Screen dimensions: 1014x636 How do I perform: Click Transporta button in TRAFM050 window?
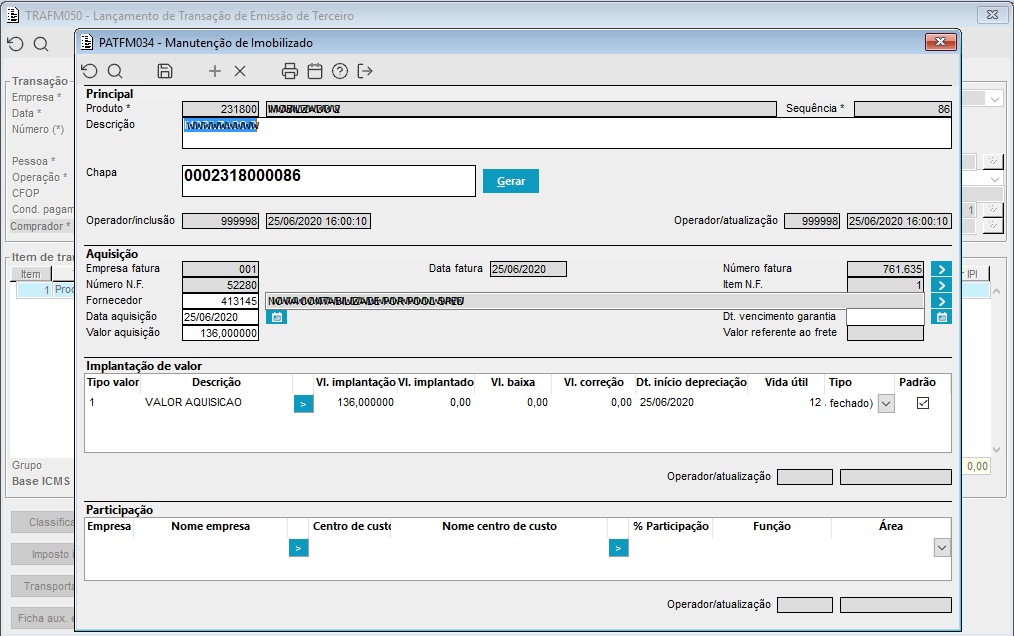43,586
